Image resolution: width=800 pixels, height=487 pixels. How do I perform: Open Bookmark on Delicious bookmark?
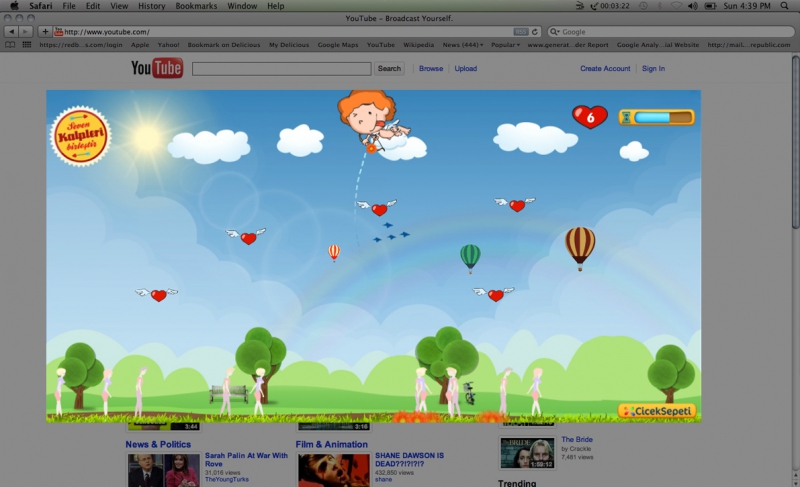[223, 45]
